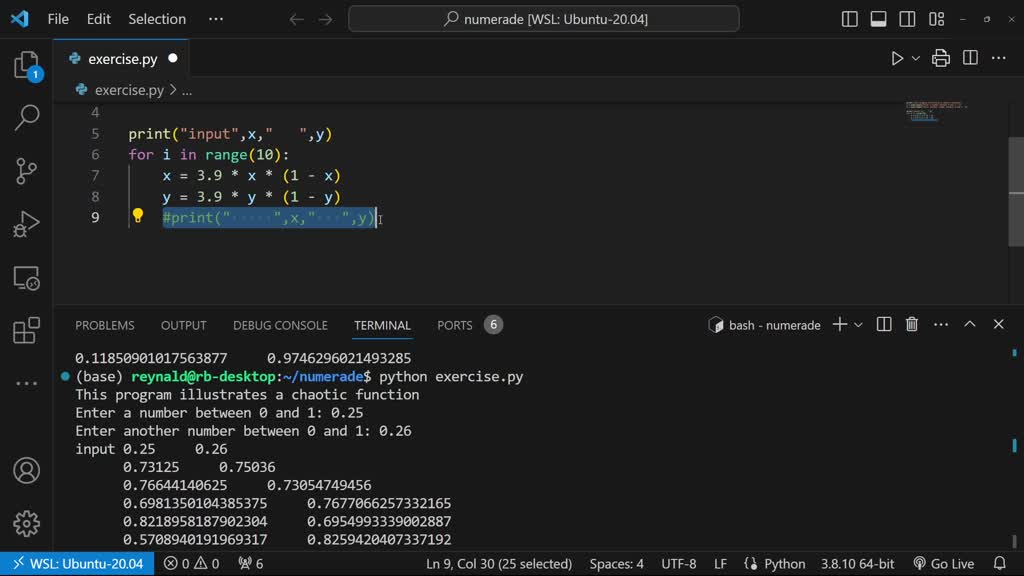
Task: Open the code action lightbulb on line 9
Action: tap(138, 213)
